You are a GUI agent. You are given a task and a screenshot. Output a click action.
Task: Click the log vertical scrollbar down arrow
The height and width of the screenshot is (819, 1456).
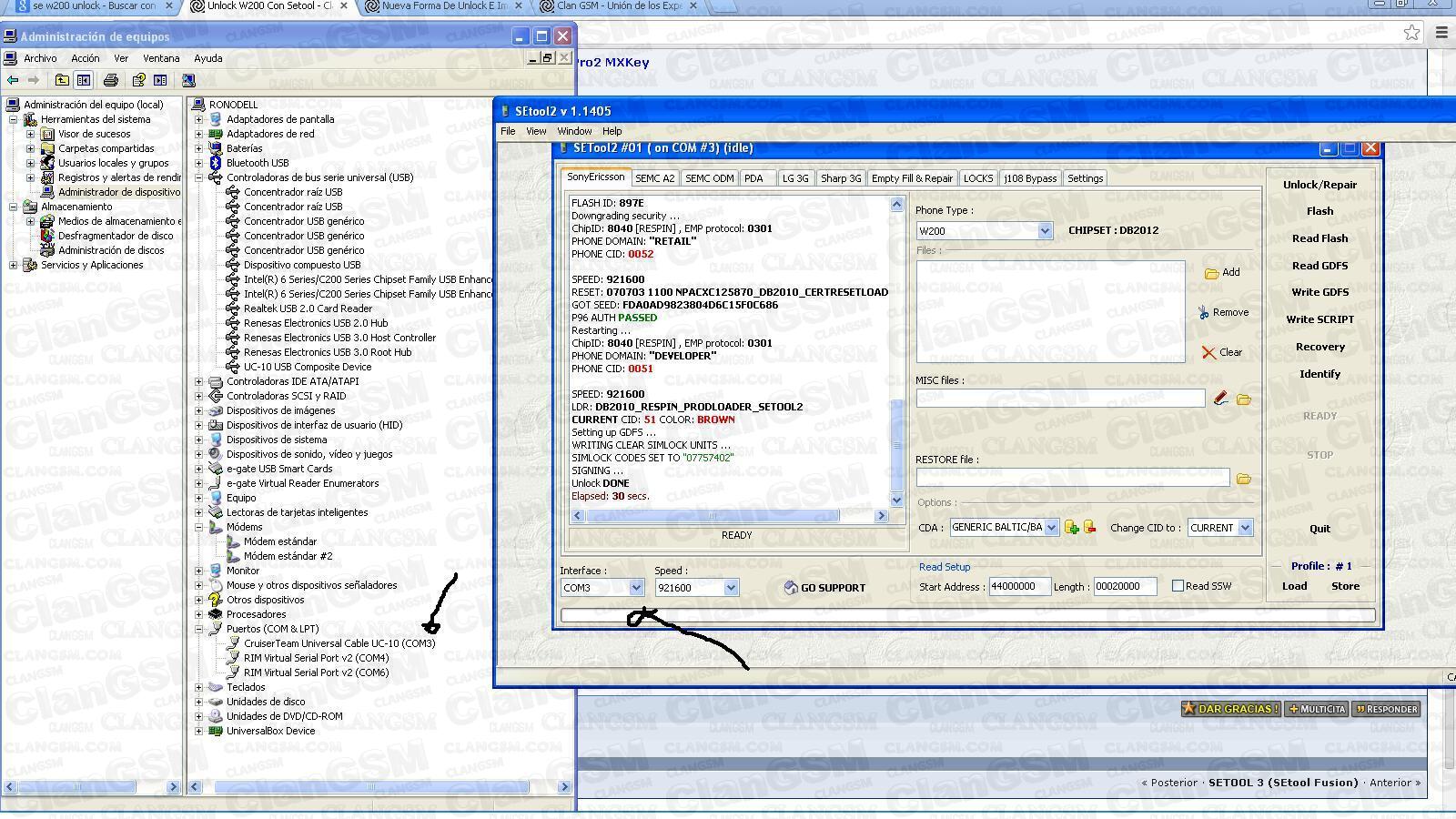point(896,500)
